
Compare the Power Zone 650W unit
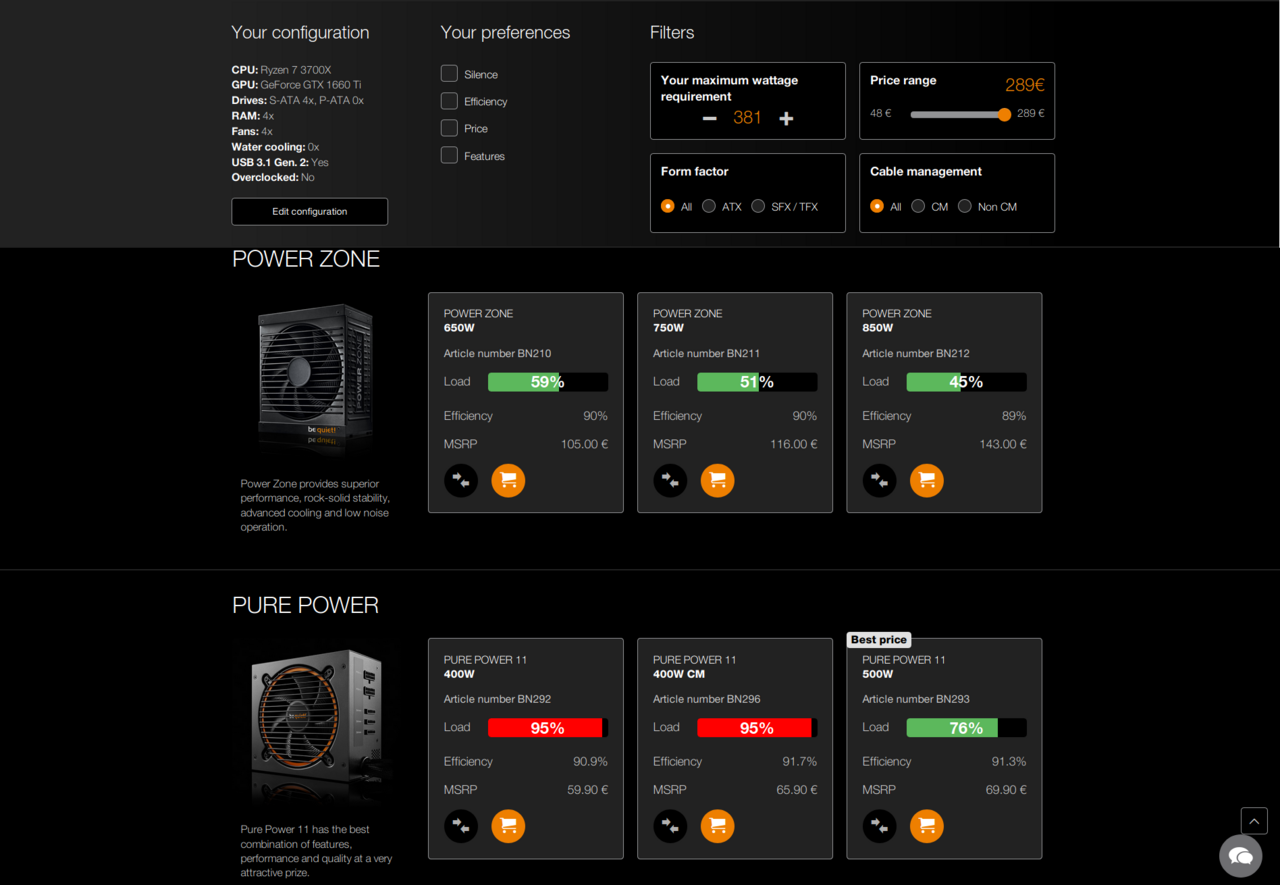pos(461,480)
